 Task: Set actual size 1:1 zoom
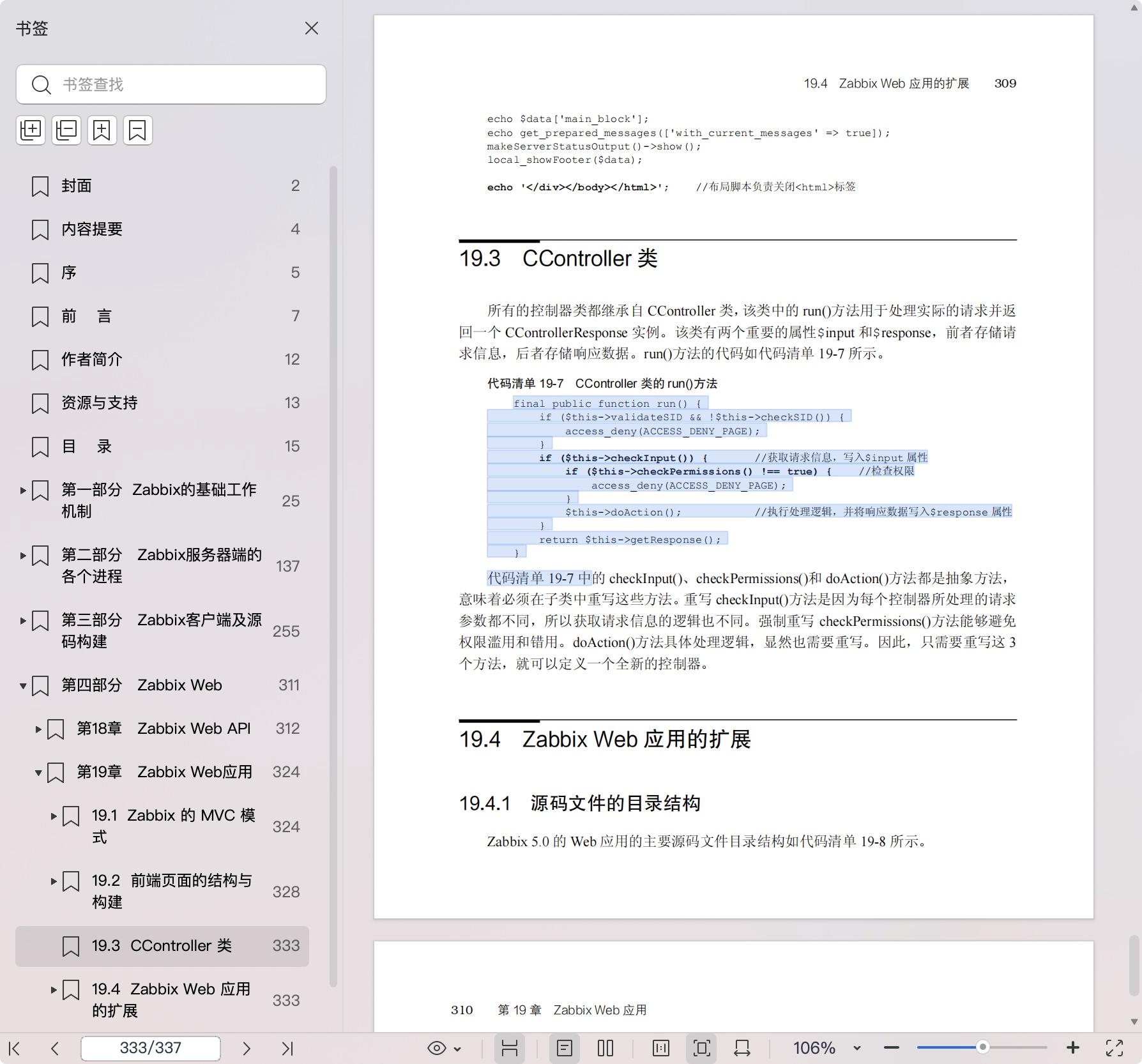pyautogui.click(x=661, y=1048)
